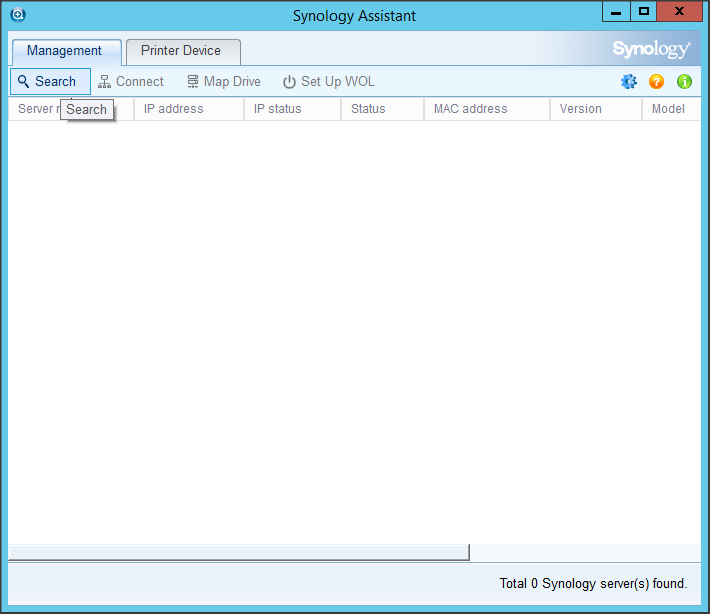Show info via the green info icon

click(684, 82)
